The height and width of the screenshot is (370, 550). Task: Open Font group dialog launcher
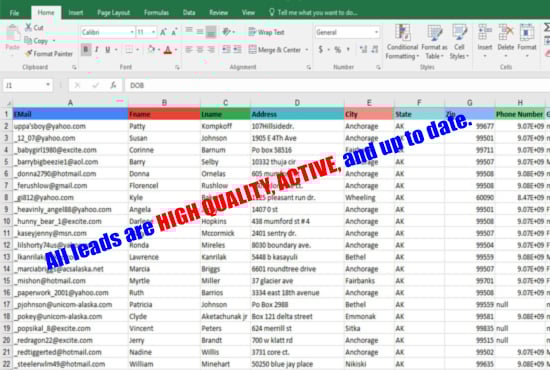pyautogui.click(x=177, y=67)
